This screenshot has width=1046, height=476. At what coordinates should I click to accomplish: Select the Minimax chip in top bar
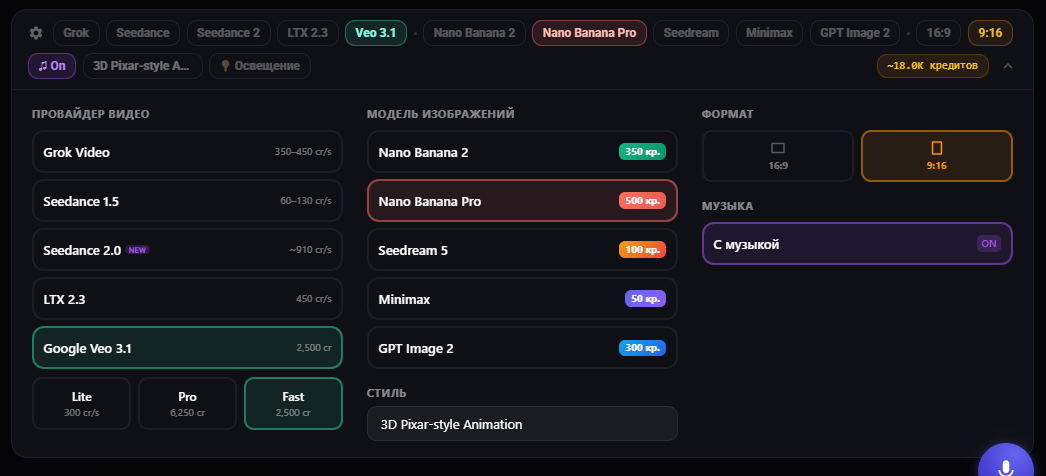click(769, 33)
